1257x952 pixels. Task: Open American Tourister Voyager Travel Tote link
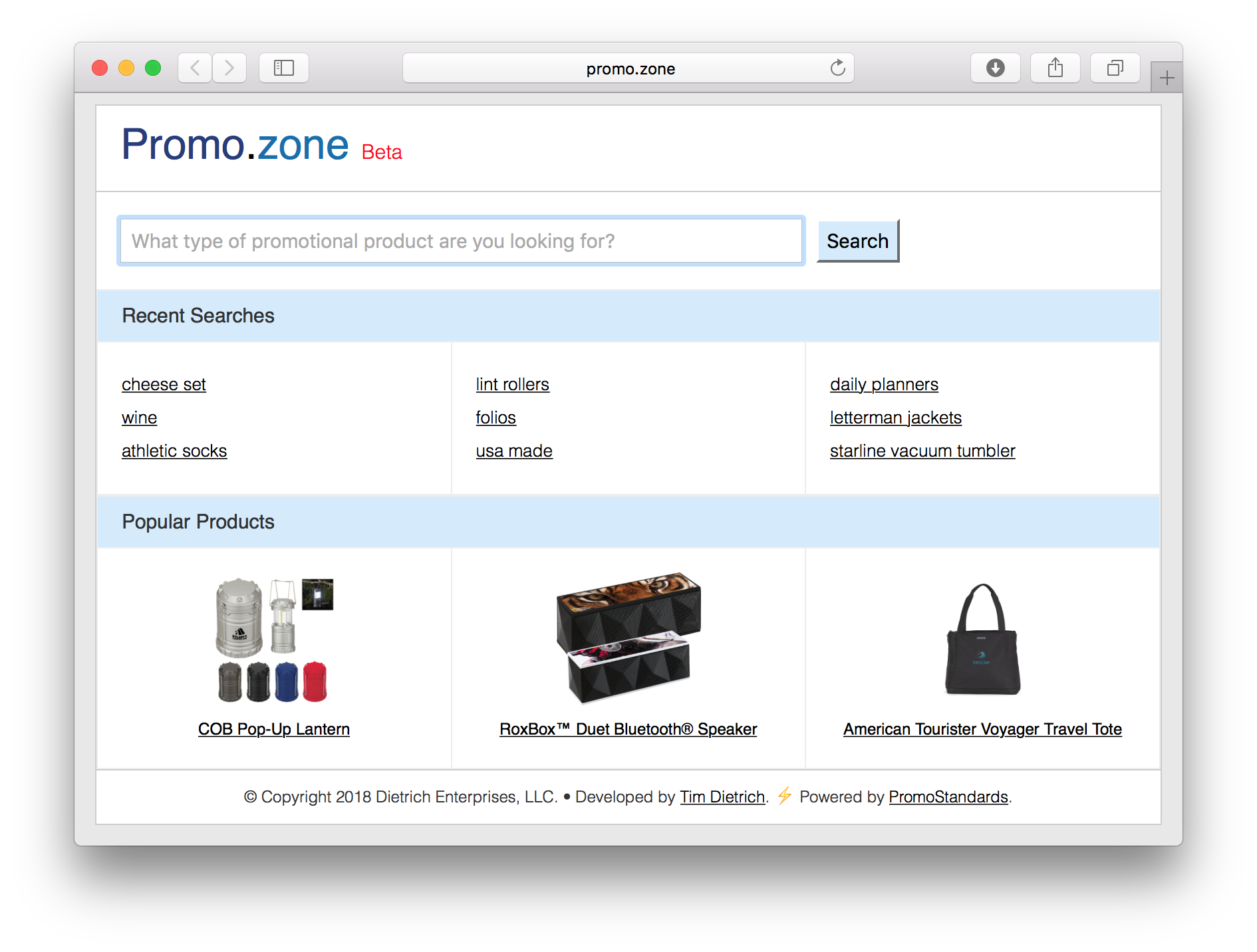(982, 729)
